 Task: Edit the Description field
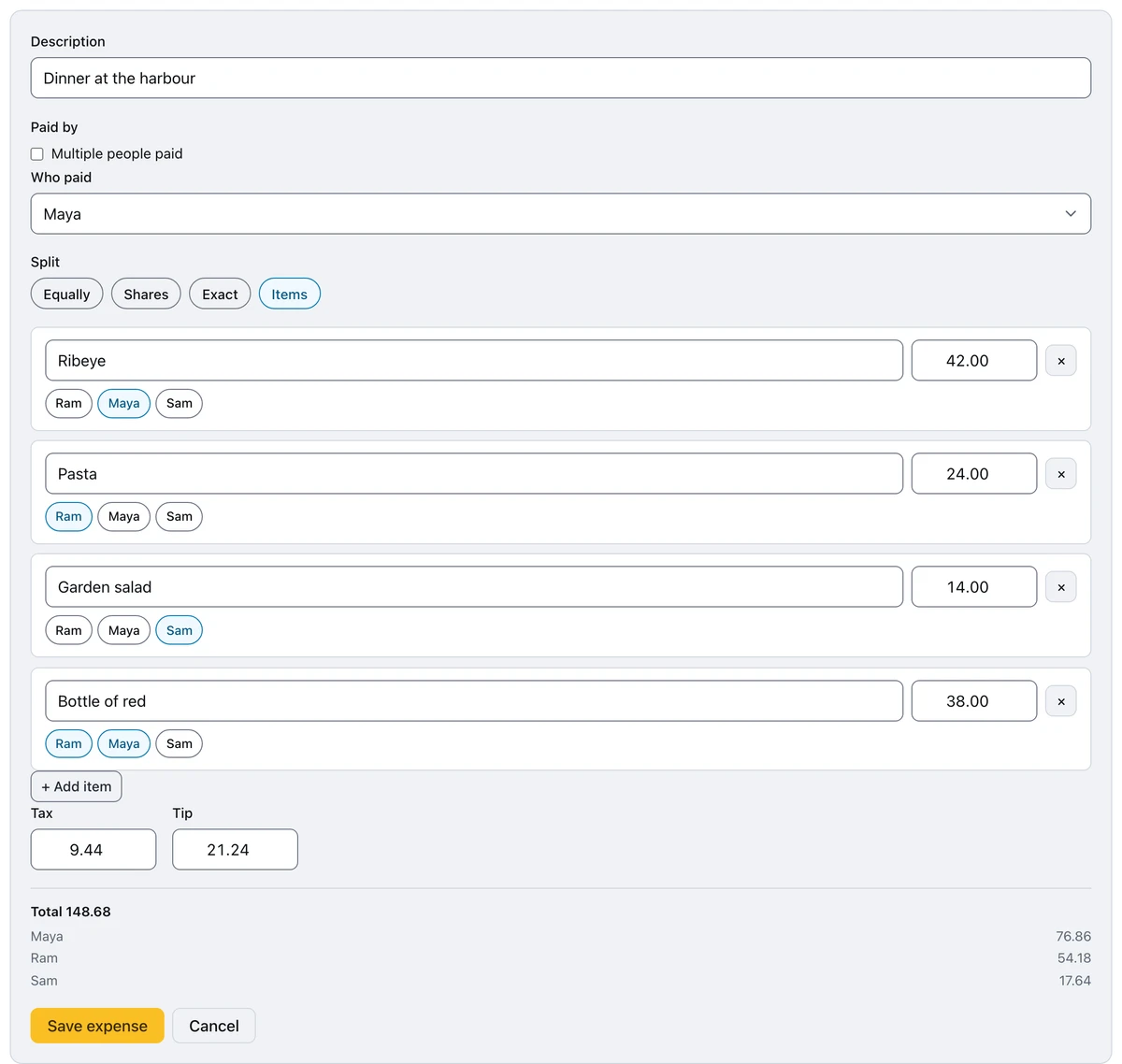click(561, 78)
